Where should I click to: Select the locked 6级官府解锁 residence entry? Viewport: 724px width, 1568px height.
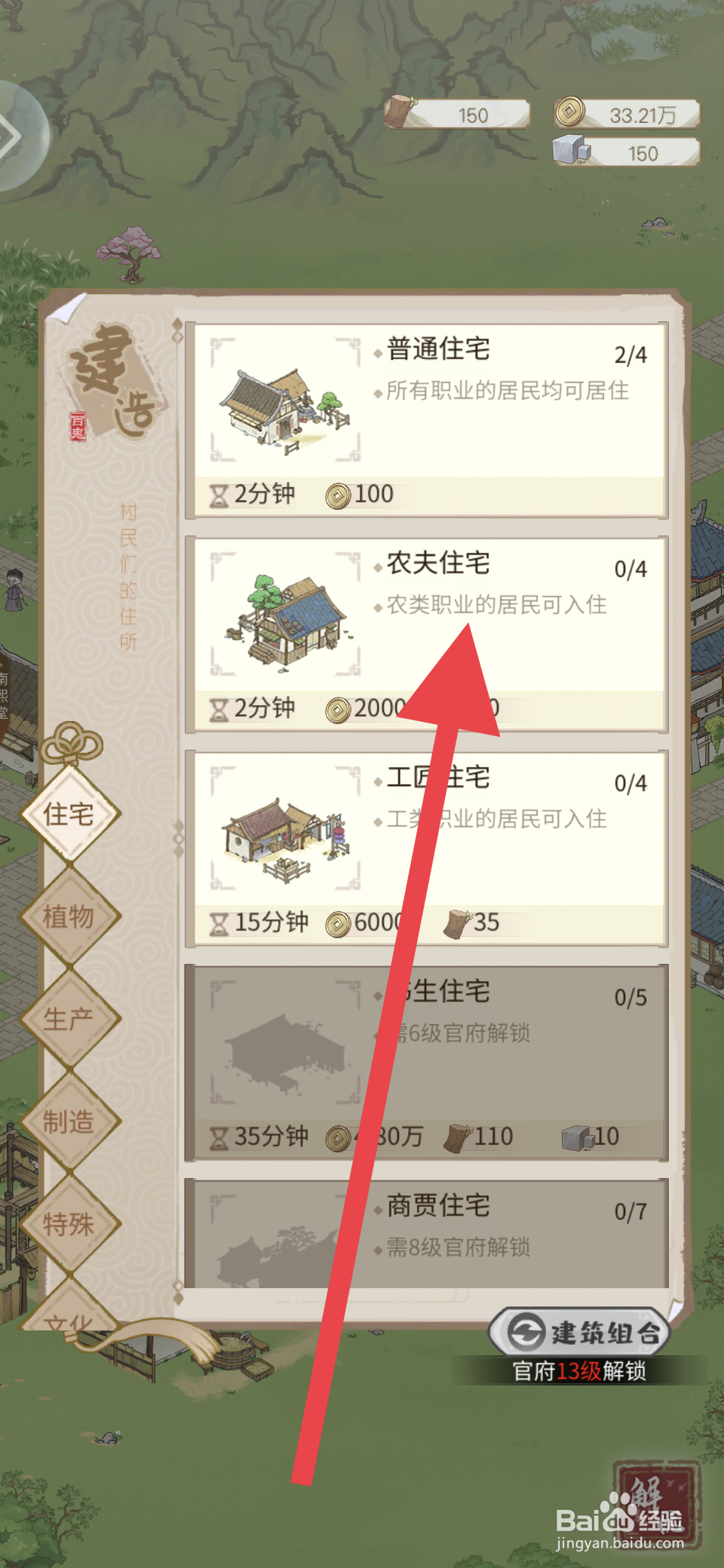tap(427, 1063)
